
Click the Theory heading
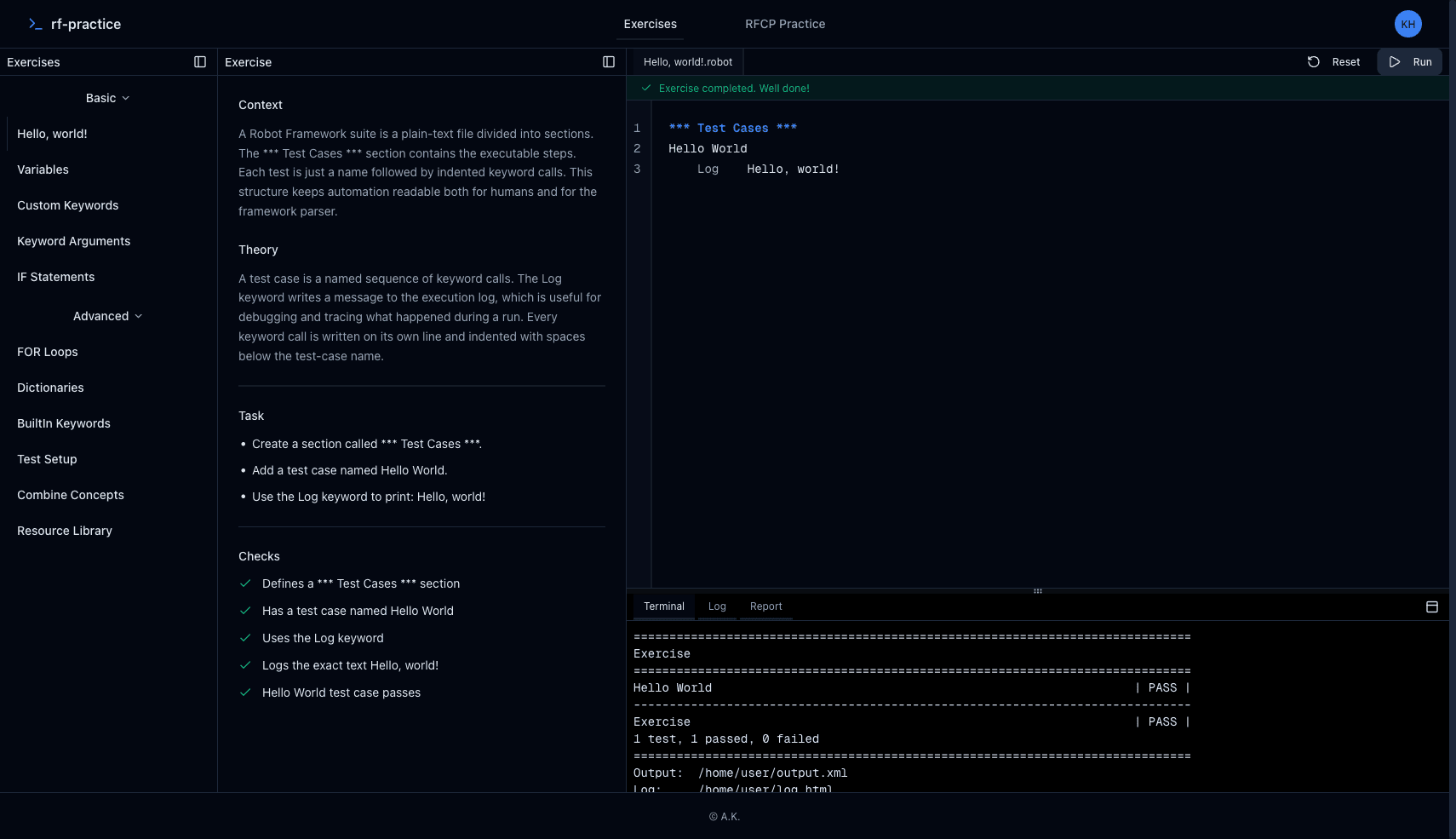[x=258, y=250]
